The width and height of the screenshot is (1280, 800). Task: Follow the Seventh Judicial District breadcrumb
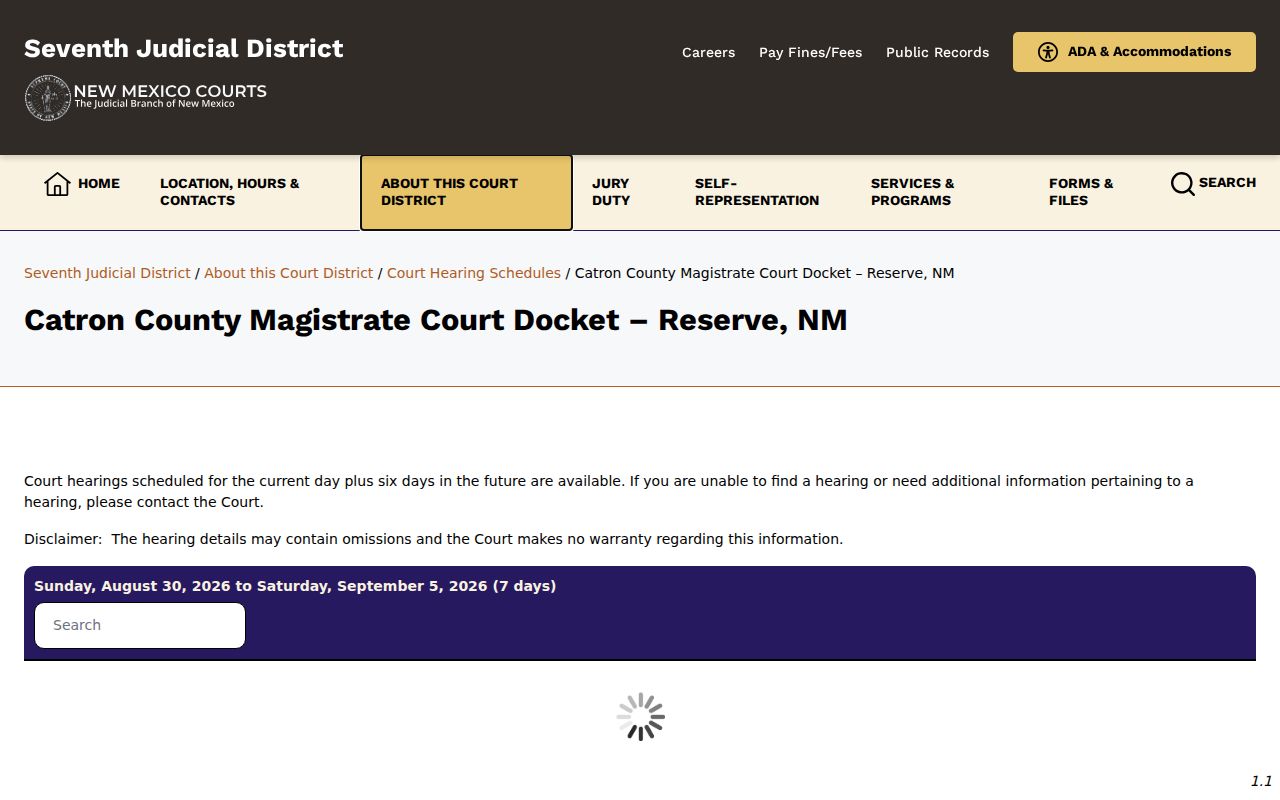pyautogui.click(x=107, y=273)
